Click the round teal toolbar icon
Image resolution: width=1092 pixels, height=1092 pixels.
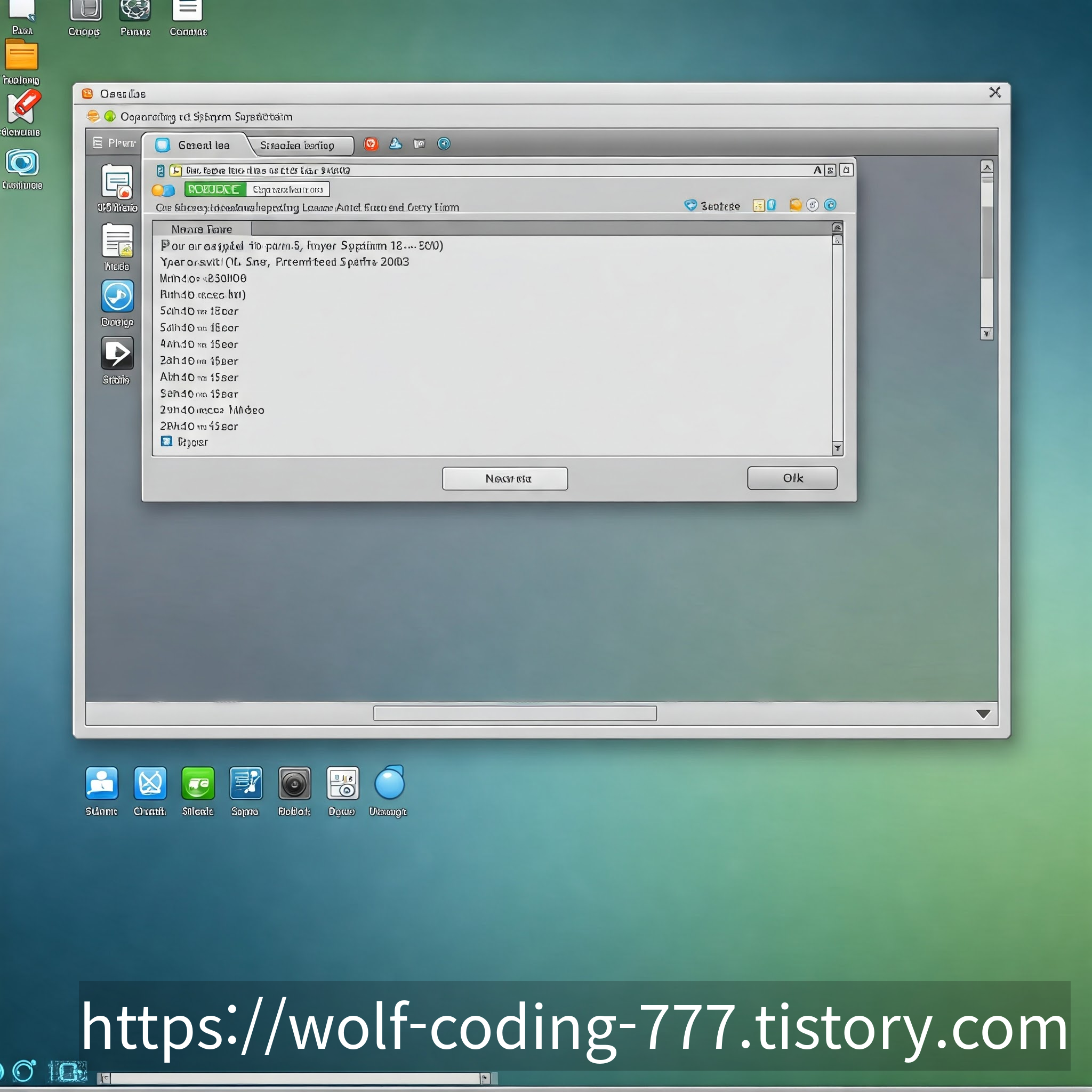coord(444,144)
